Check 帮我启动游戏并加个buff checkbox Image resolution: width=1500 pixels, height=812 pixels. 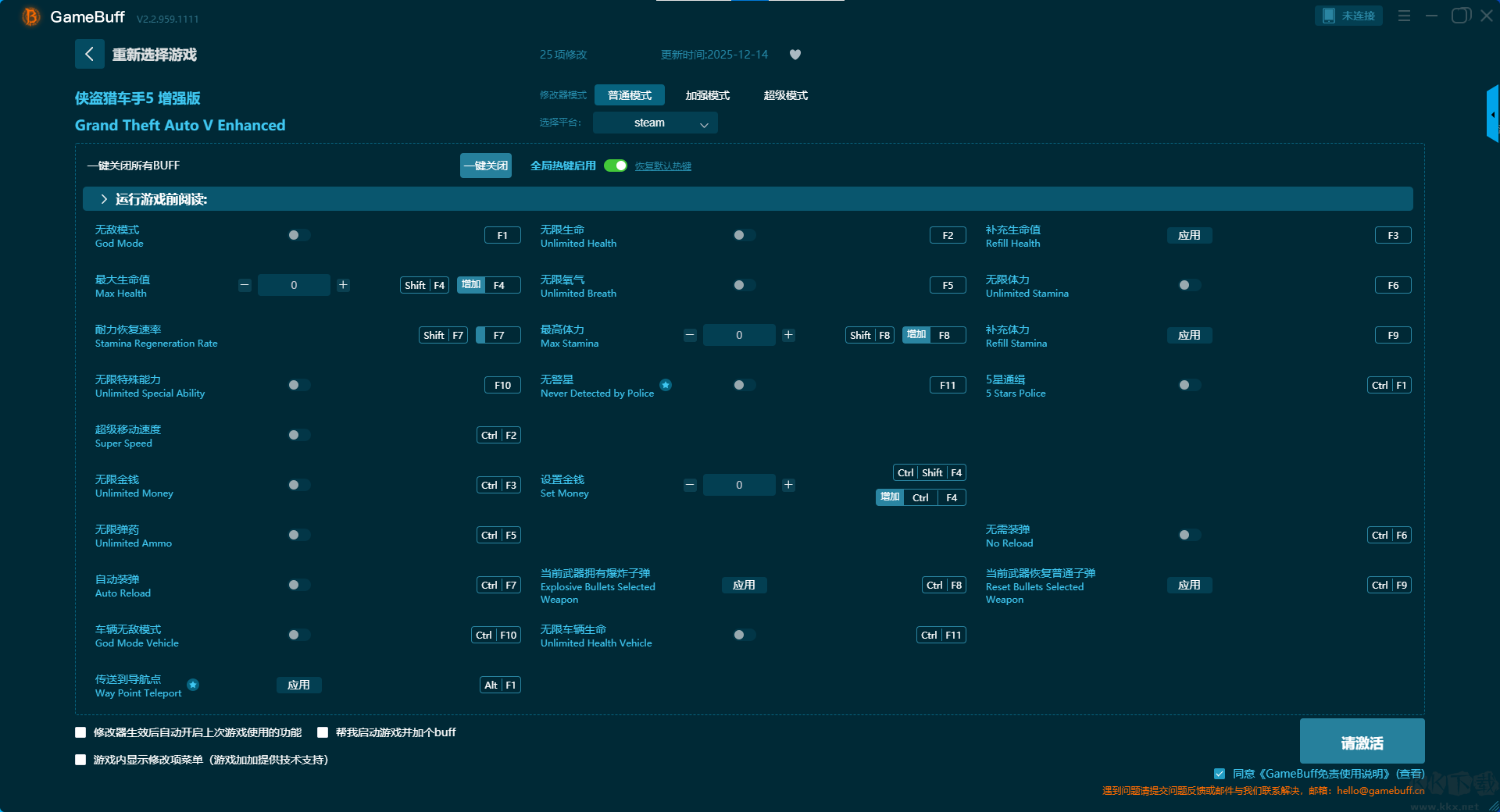[x=323, y=732]
